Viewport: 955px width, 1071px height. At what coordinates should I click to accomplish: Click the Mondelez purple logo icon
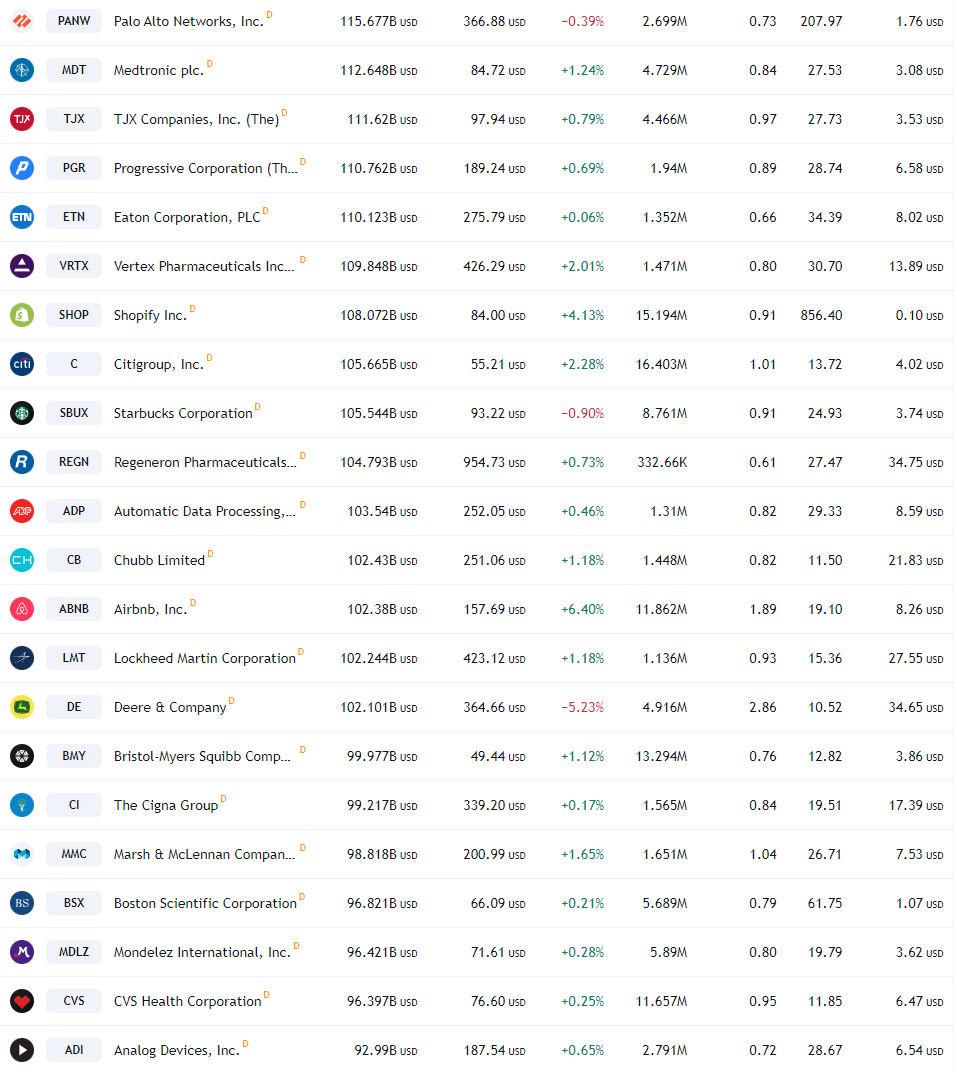[x=22, y=952]
